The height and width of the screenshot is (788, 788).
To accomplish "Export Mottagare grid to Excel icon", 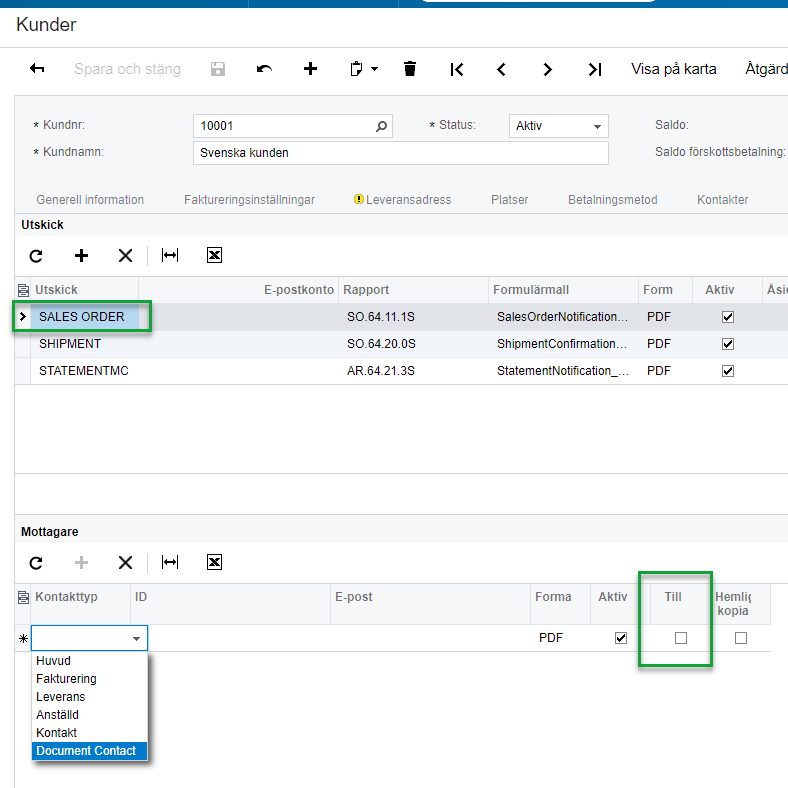I will [214, 563].
